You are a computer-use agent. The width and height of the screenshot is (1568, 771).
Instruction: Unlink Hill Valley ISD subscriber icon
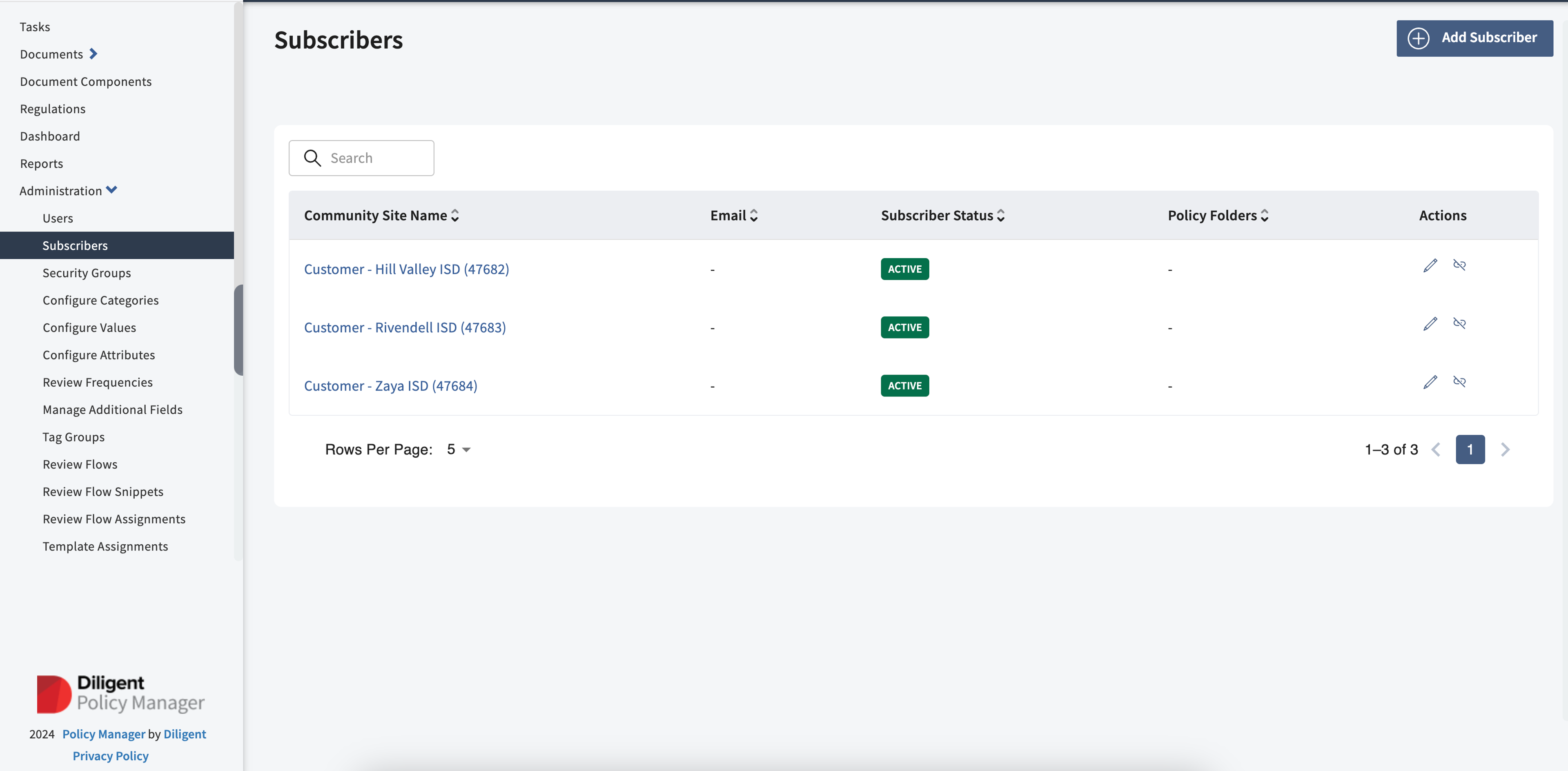pos(1459,265)
